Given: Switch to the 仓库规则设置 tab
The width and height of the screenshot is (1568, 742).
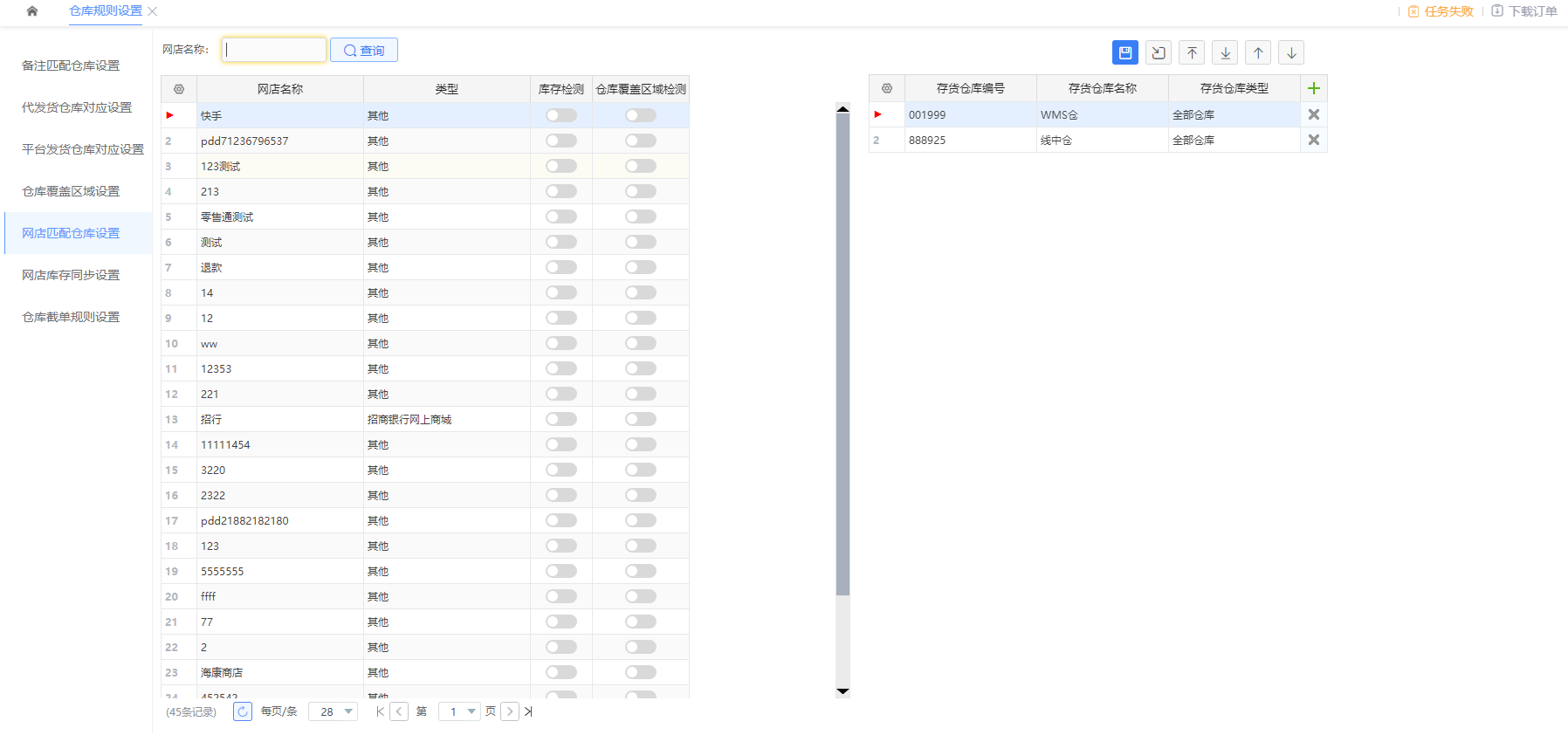Looking at the screenshot, I should pos(106,11).
